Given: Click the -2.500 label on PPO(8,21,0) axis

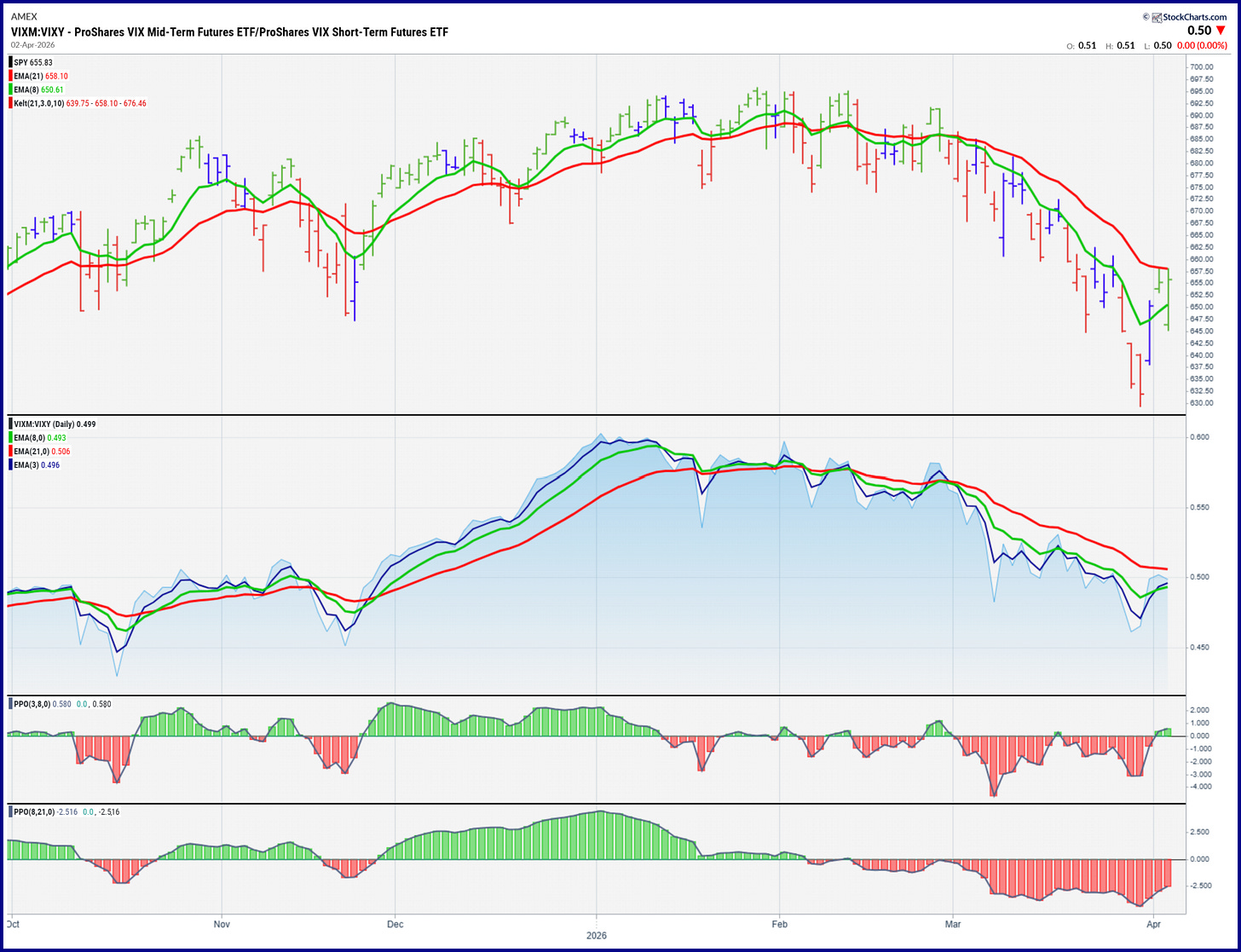Looking at the screenshot, I should click(x=1199, y=886).
